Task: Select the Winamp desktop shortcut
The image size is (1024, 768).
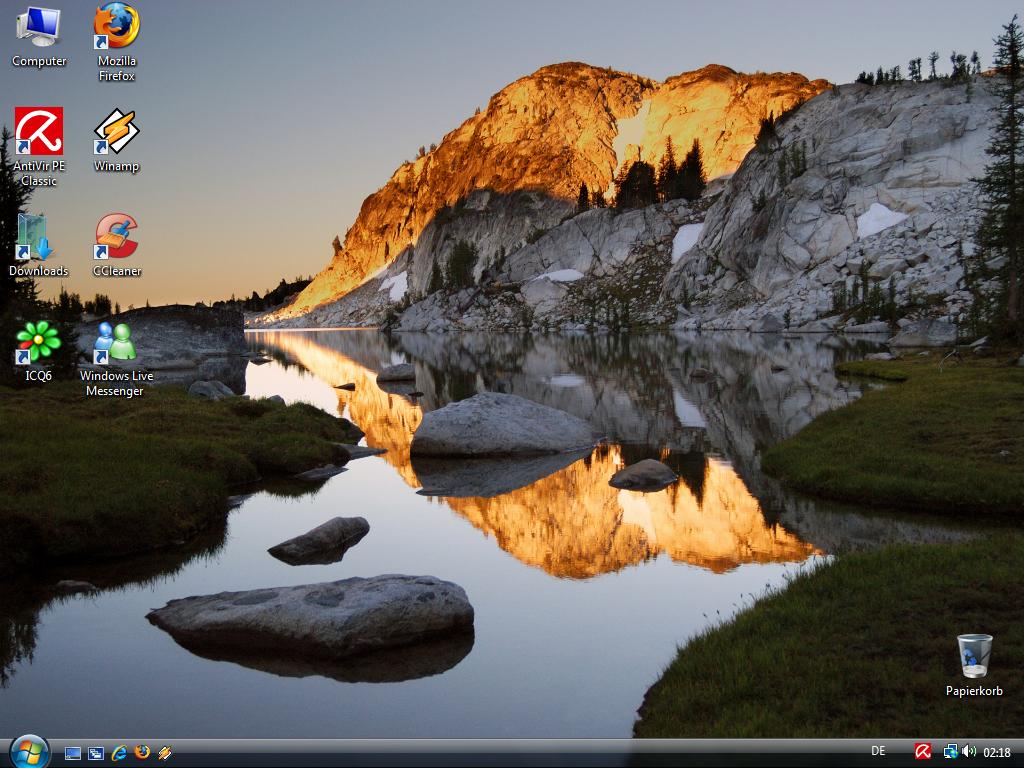Action: pyautogui.click(x=116, y=133)
